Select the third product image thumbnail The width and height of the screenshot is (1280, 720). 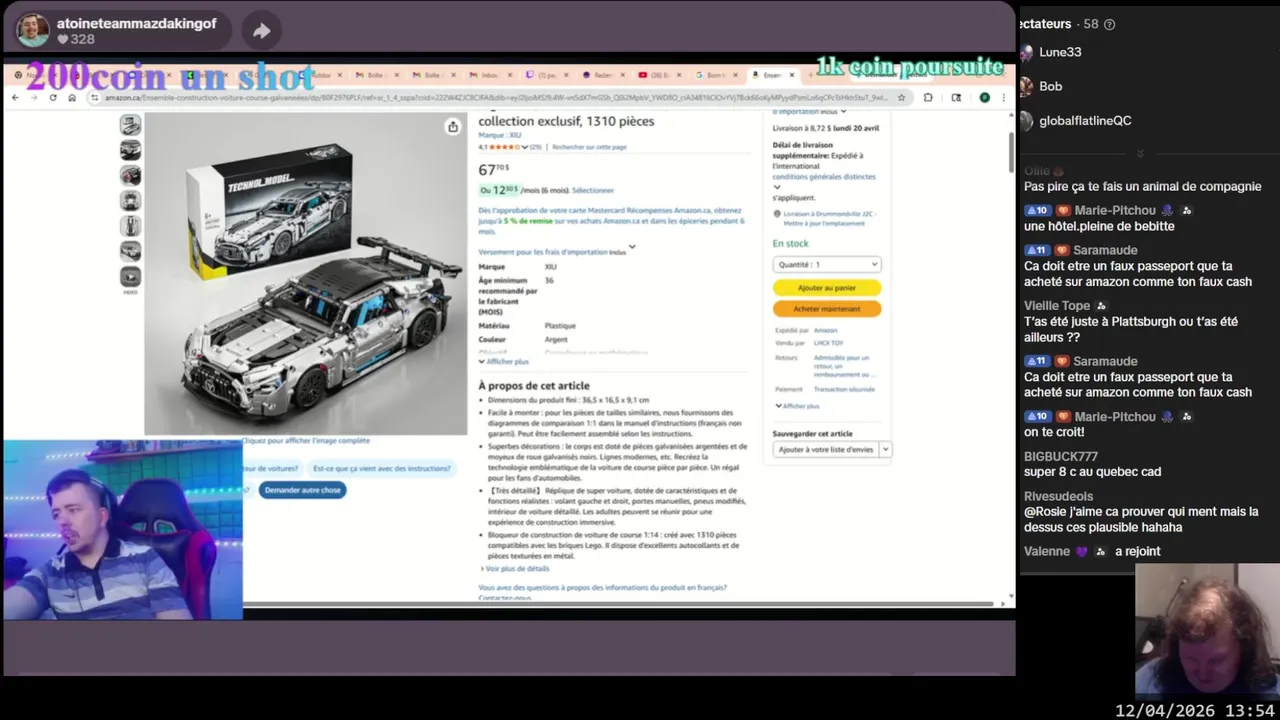[130, 175]
